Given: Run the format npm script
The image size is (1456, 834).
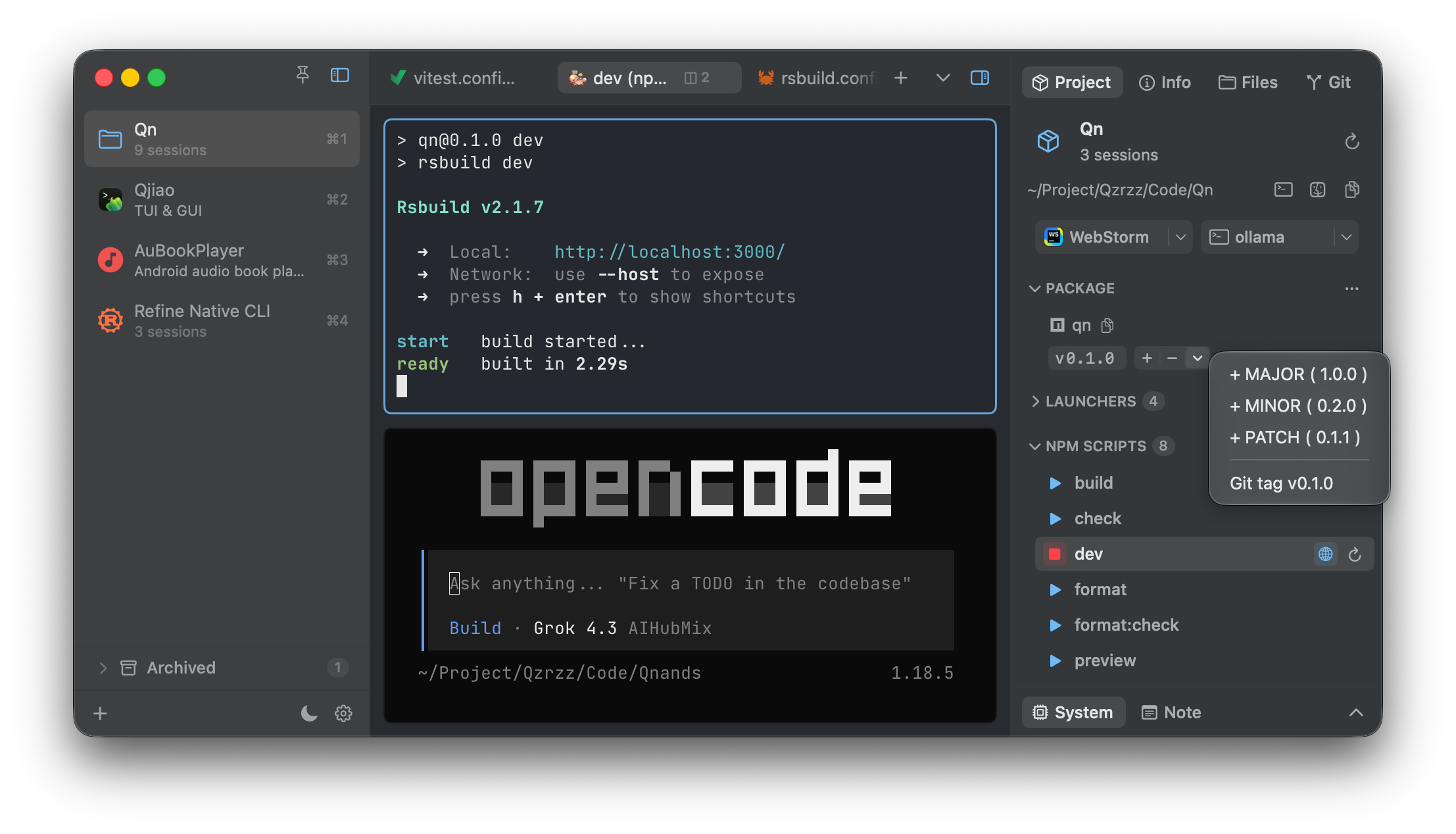Looking at the screenshot, I should point(1056,589).
